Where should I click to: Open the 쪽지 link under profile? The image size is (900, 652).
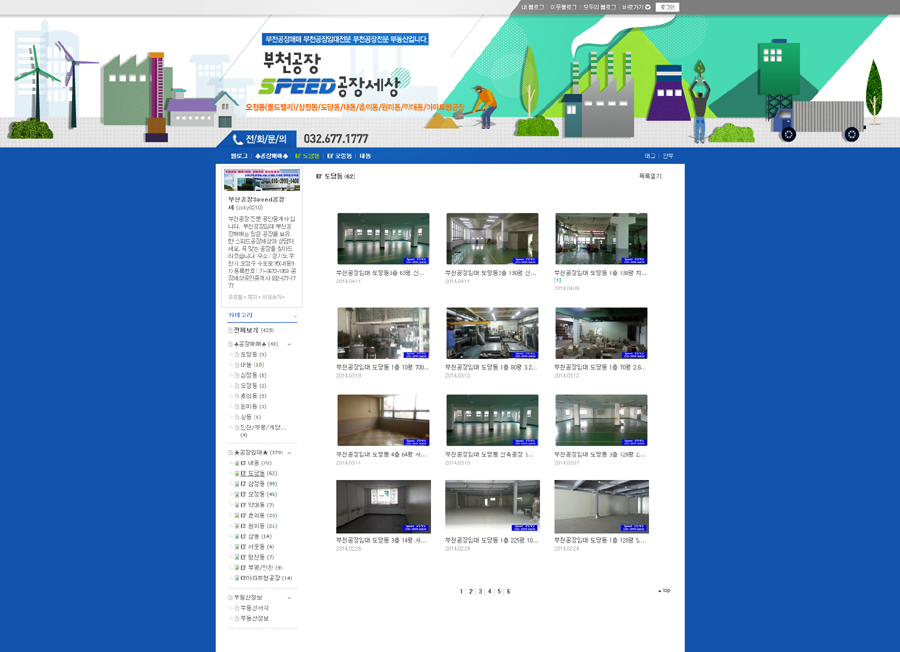252,297
